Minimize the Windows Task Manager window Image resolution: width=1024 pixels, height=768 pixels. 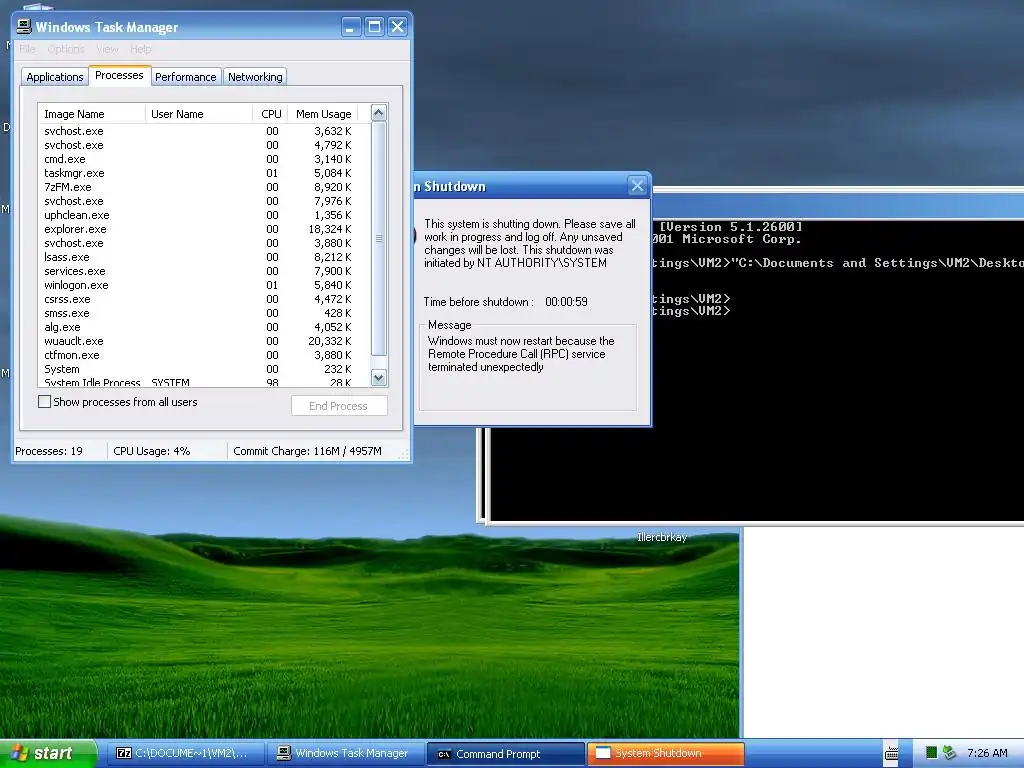351,27
